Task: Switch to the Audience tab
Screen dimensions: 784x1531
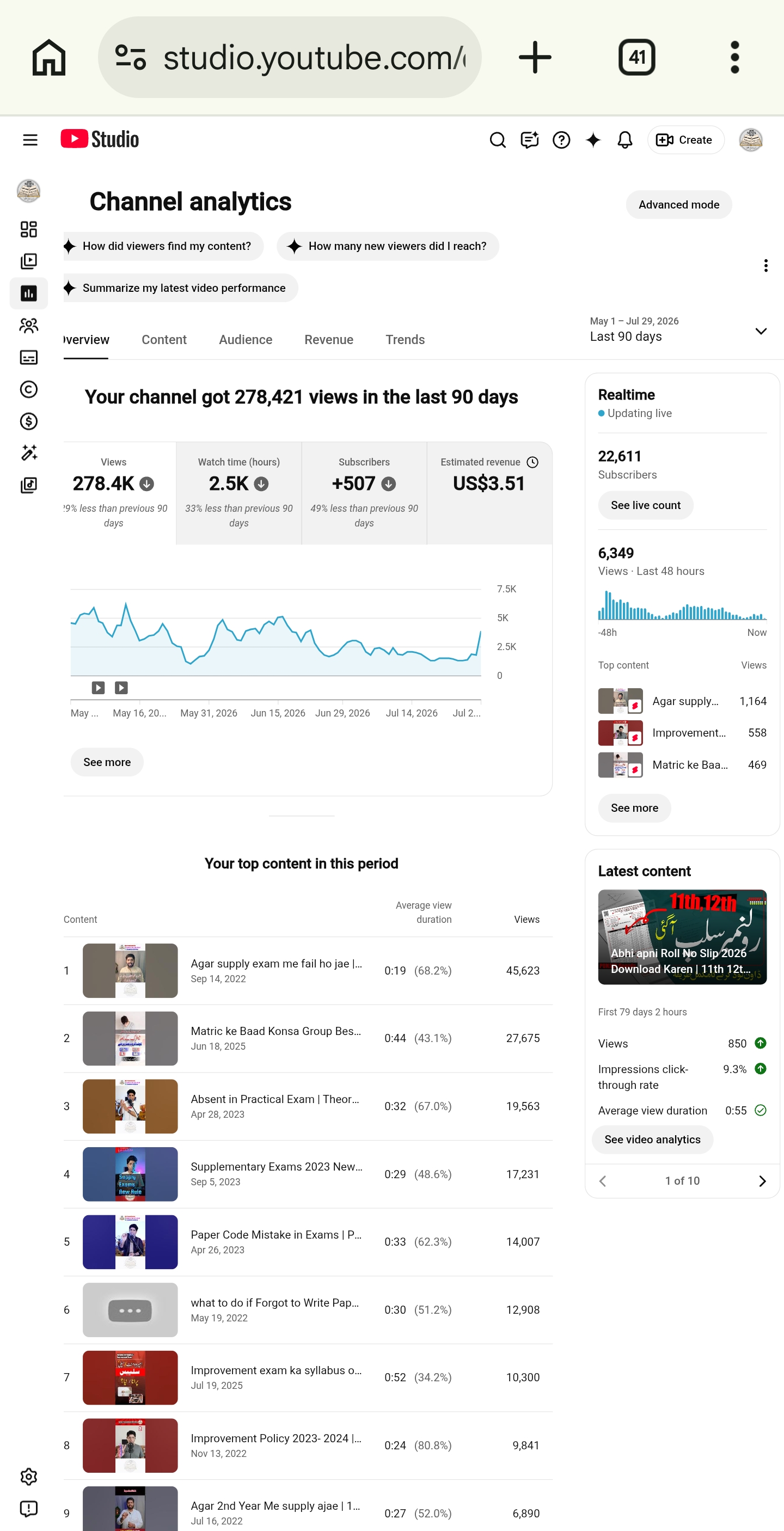Action: (x=246, y=340)
